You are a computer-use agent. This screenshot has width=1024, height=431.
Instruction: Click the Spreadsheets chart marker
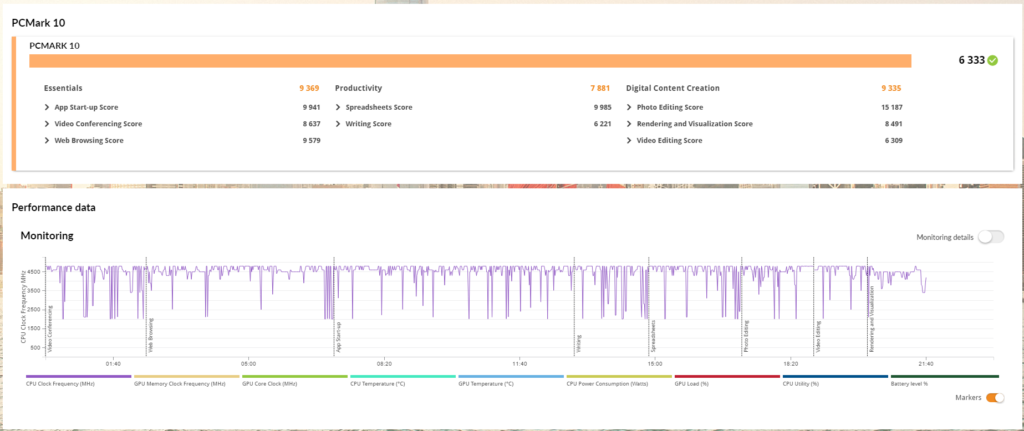(652, 337)
